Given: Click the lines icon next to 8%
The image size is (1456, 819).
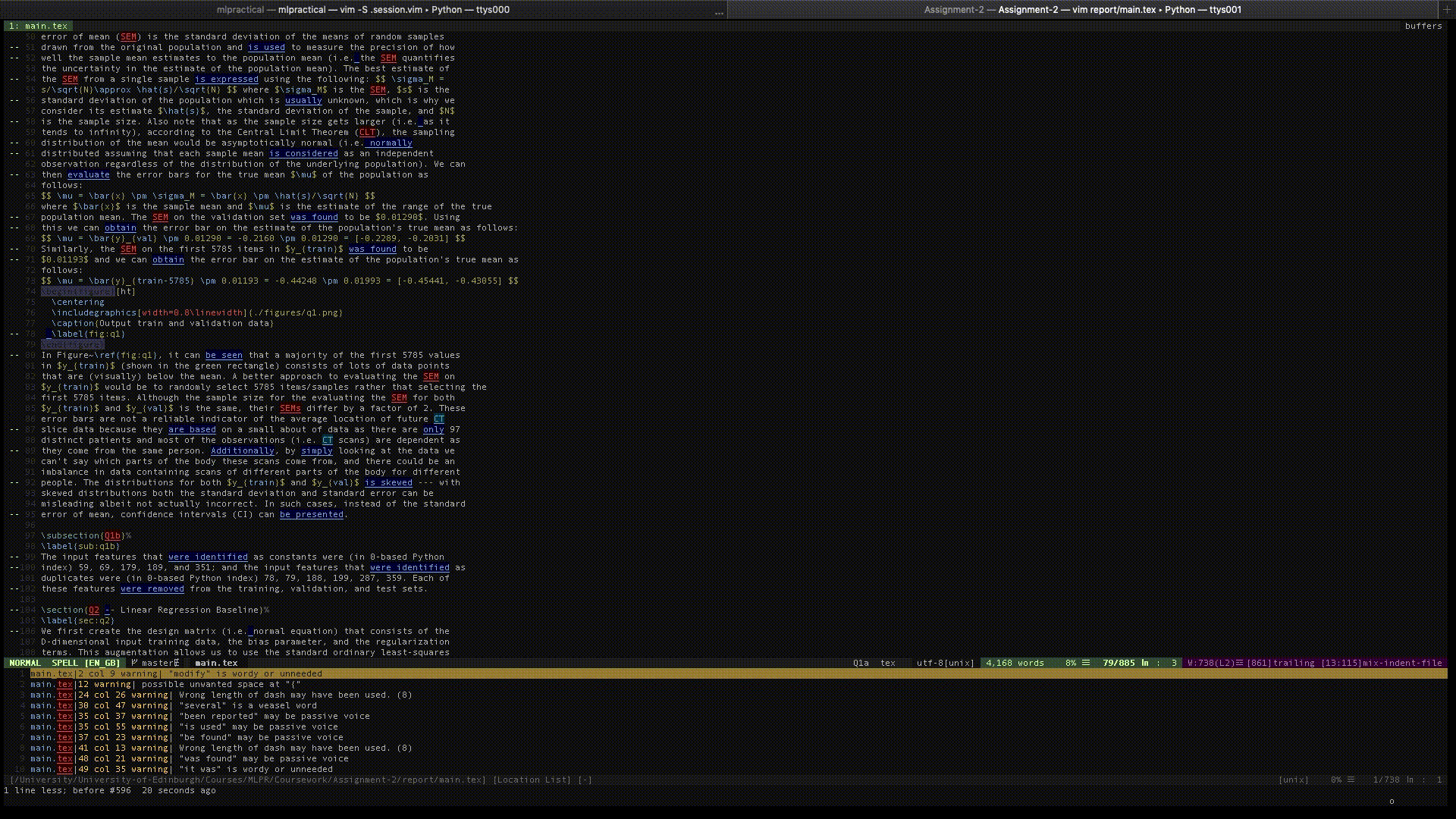Looking at the screenshot, I should coord(1086,663).
